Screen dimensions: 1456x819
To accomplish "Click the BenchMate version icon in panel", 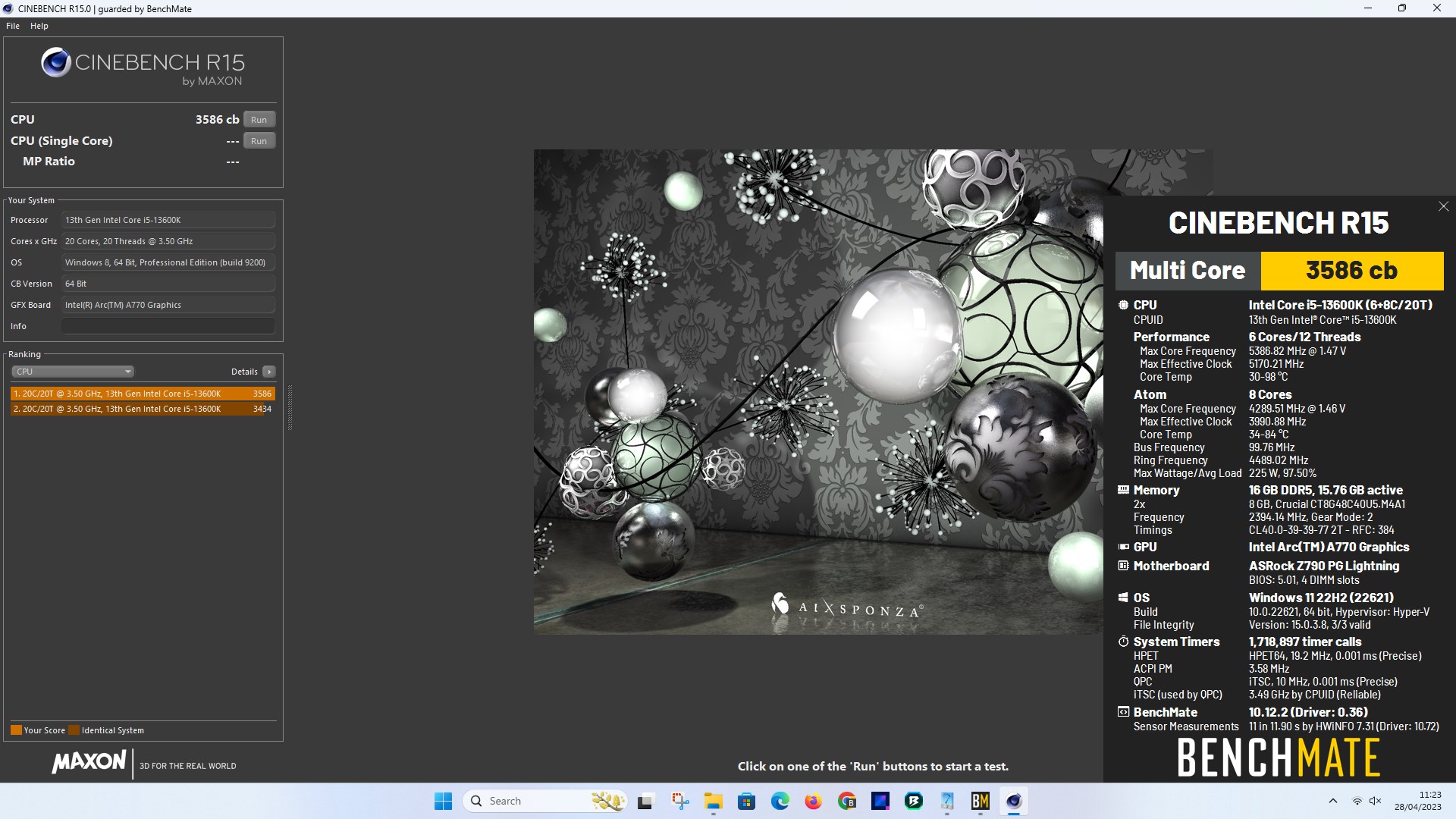I will tap(1123, 712).
